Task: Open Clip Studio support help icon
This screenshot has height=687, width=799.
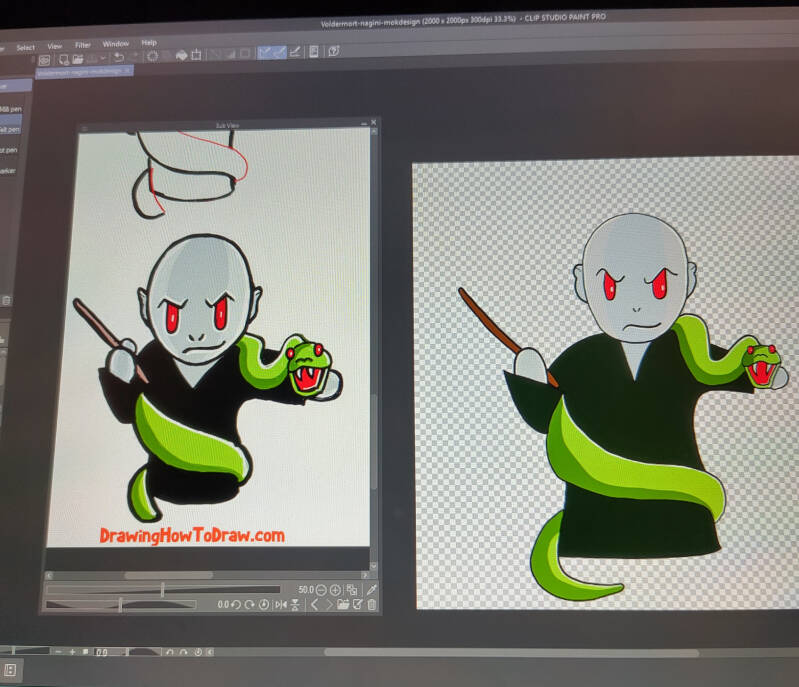Action: click(334, 50)
